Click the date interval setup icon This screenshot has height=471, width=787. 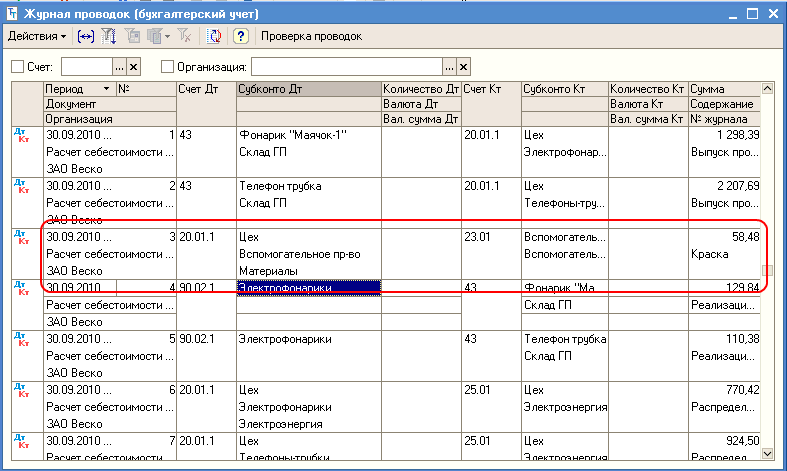(x=86, y=36)
